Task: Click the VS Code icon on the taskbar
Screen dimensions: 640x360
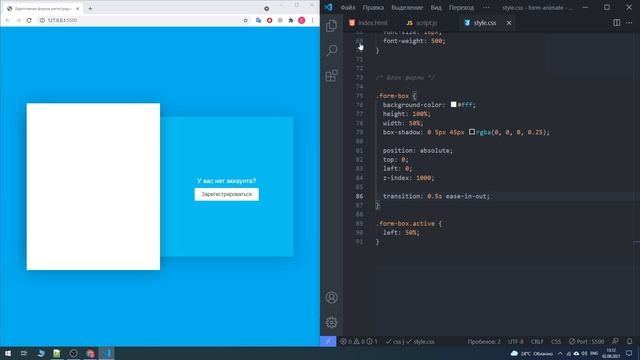Action: (x=107, y=353)
